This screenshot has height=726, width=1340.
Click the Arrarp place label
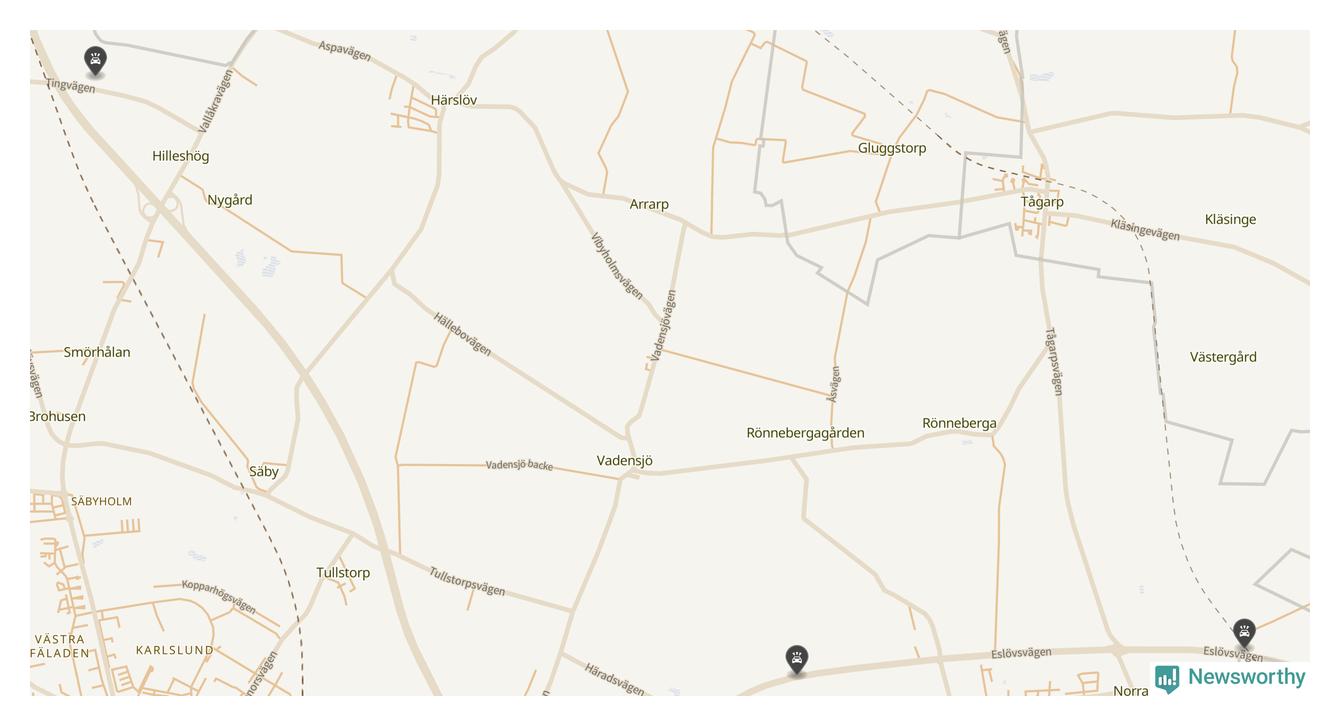tap(649, 204)
